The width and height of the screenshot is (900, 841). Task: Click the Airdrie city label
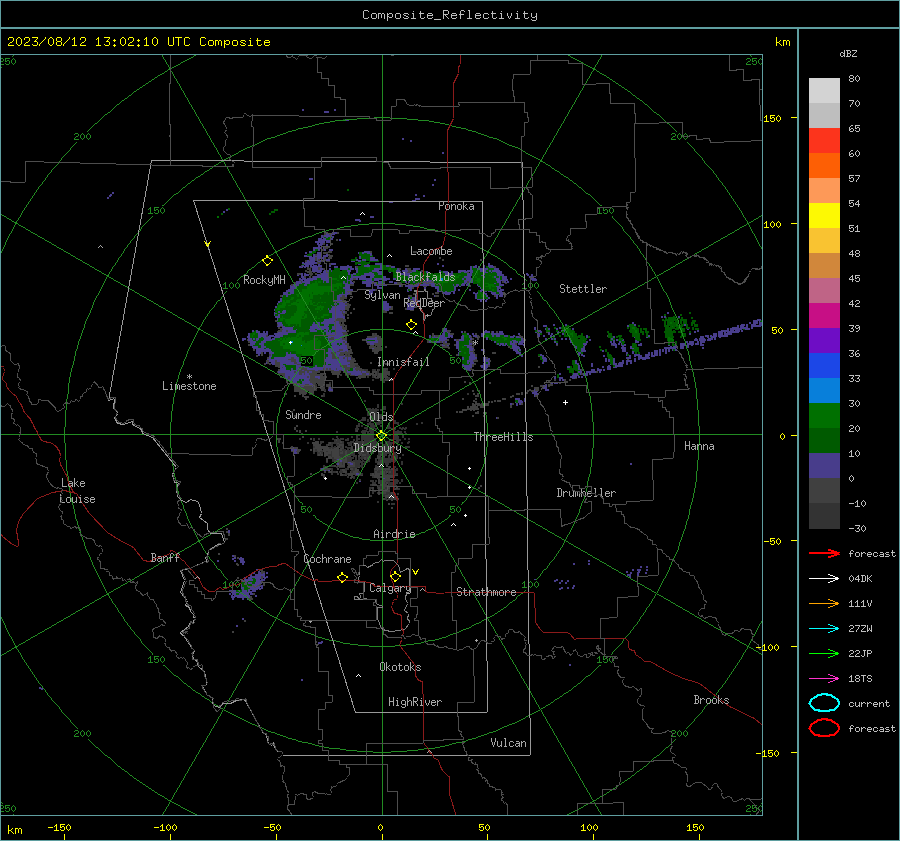394,534
